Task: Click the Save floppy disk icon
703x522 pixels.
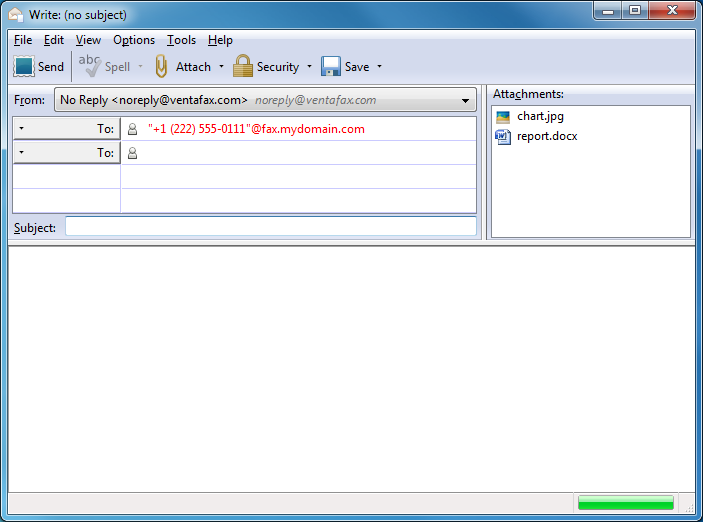Action: (331, 66)
